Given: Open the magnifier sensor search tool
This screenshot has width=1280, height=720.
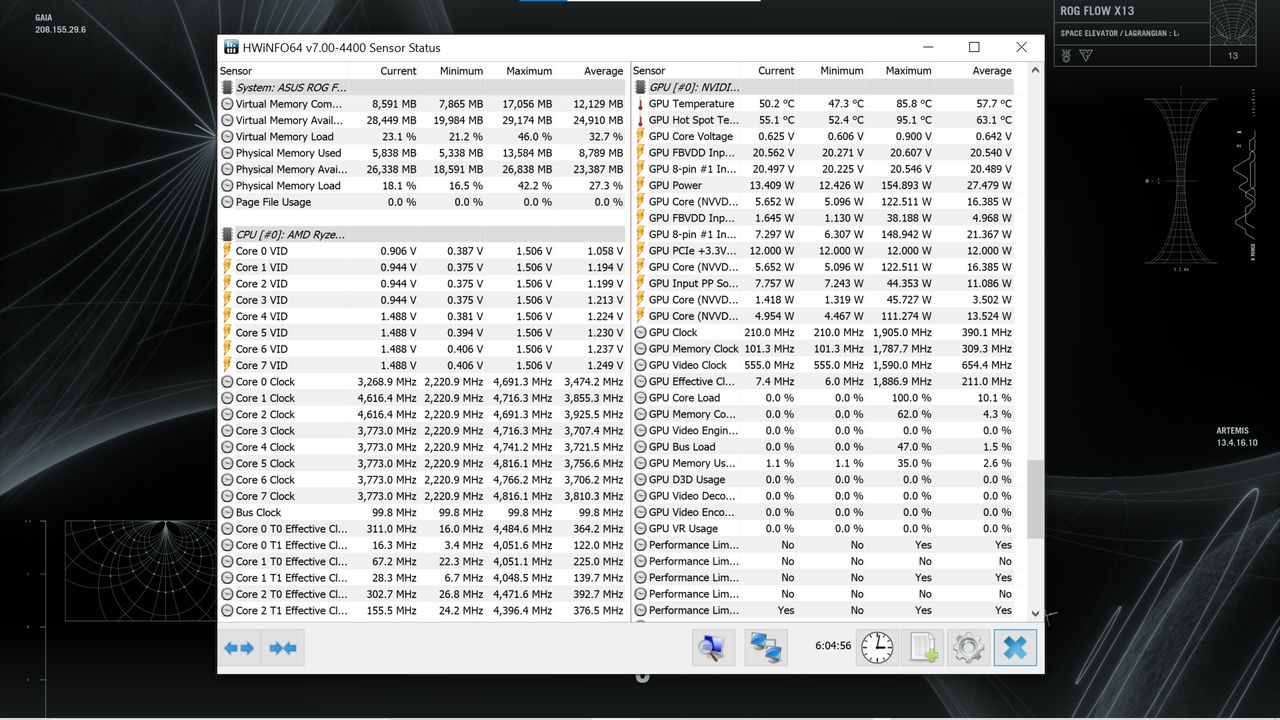Looking at the screenshot, I should 714,648.
